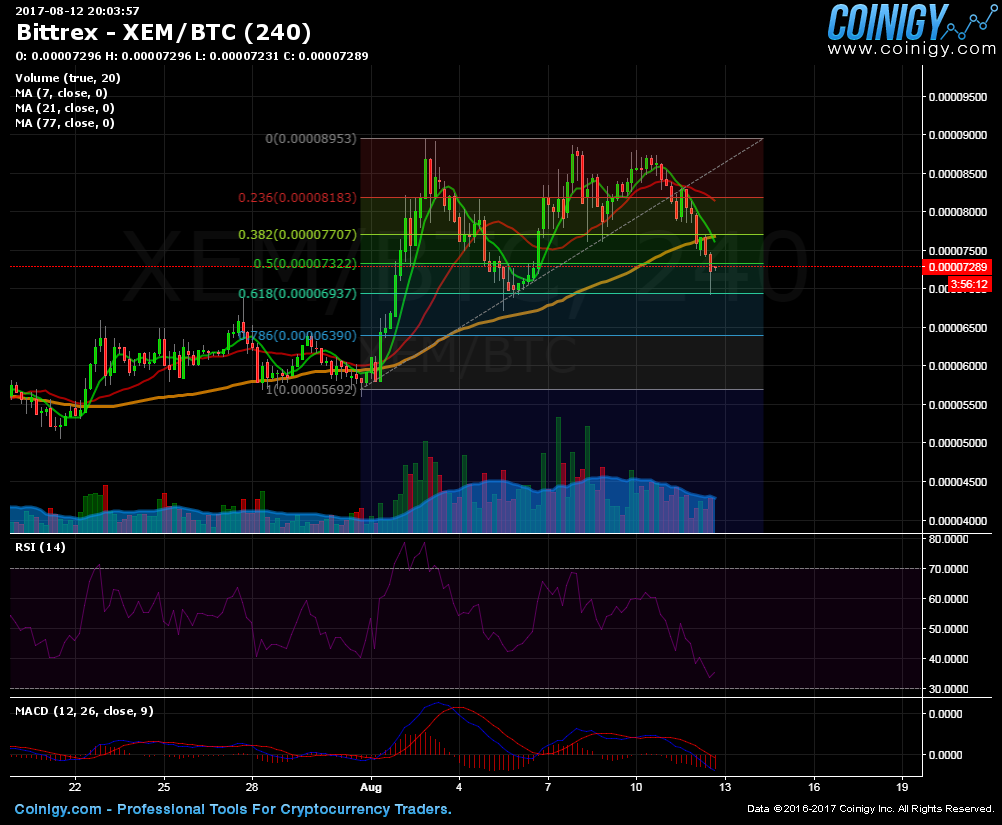Click the 3:56:12 candle countdown tag
This screenshot has width=1002, height=825.
(969, 284)
